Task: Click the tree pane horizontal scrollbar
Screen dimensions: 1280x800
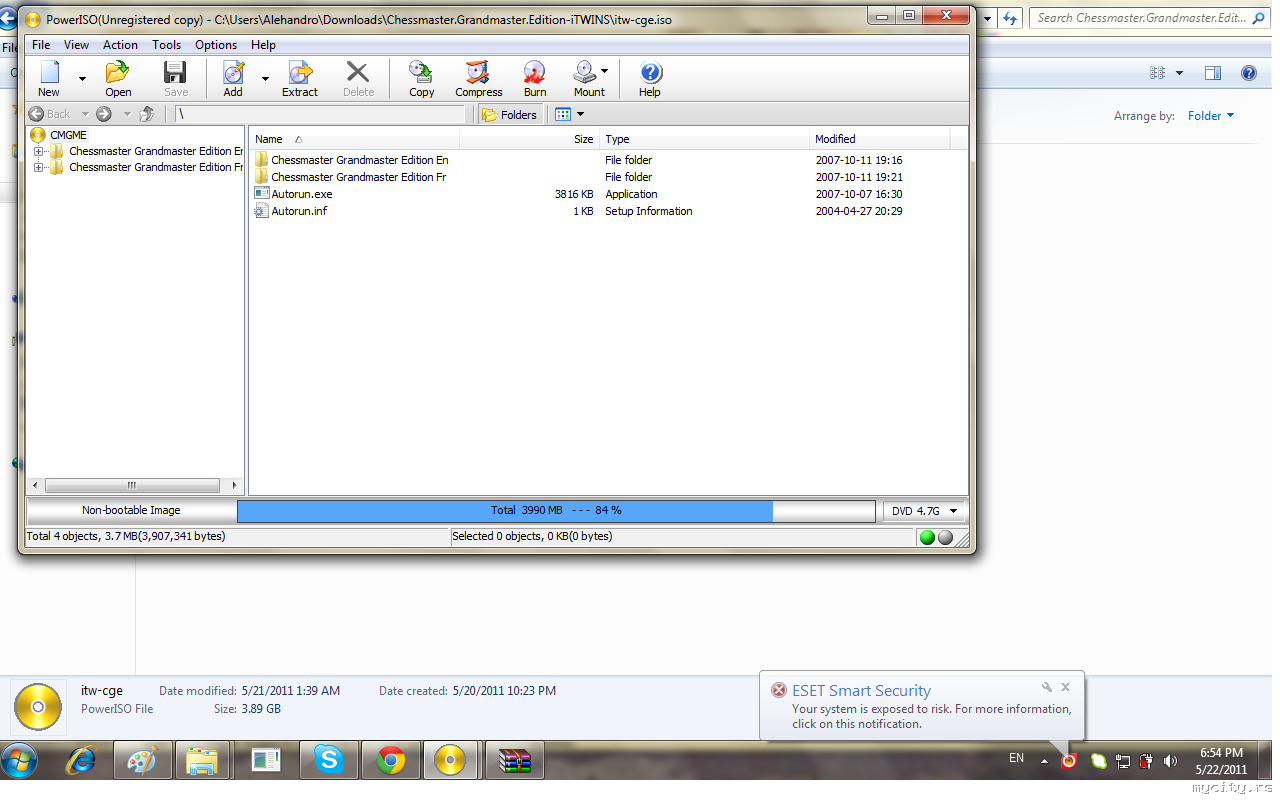Action: pyautogui.click(x=134, y=485)
